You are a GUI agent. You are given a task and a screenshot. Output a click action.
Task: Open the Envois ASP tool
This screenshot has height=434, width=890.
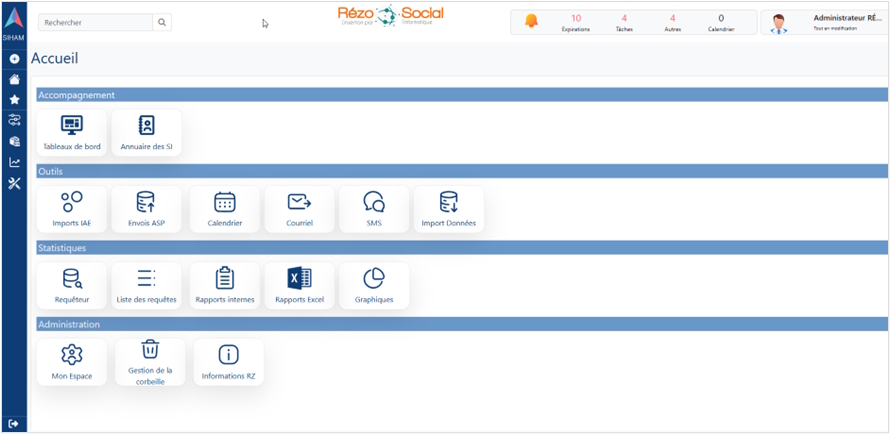(x=146, y=209)
